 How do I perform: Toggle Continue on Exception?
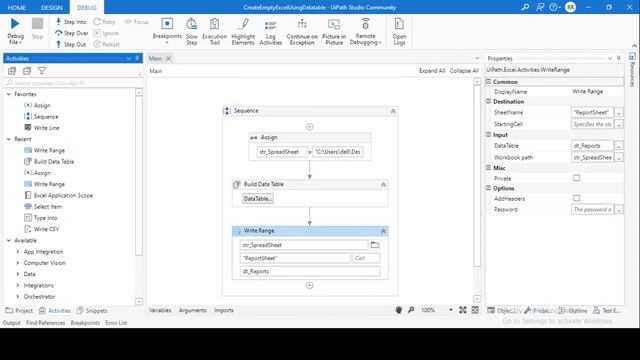point(302,31)
